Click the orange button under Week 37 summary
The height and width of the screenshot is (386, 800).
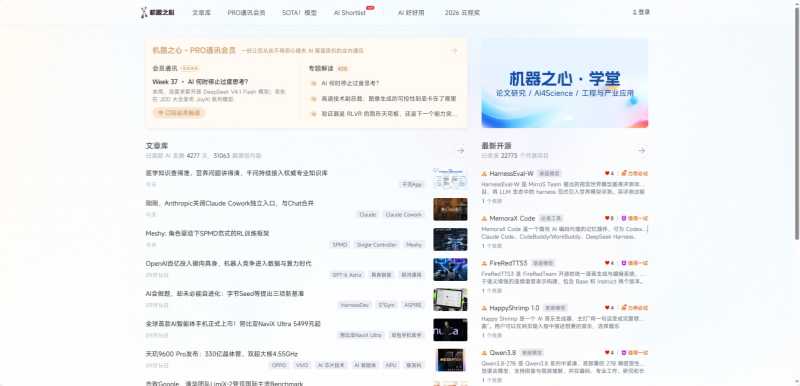tap(179, 113)
